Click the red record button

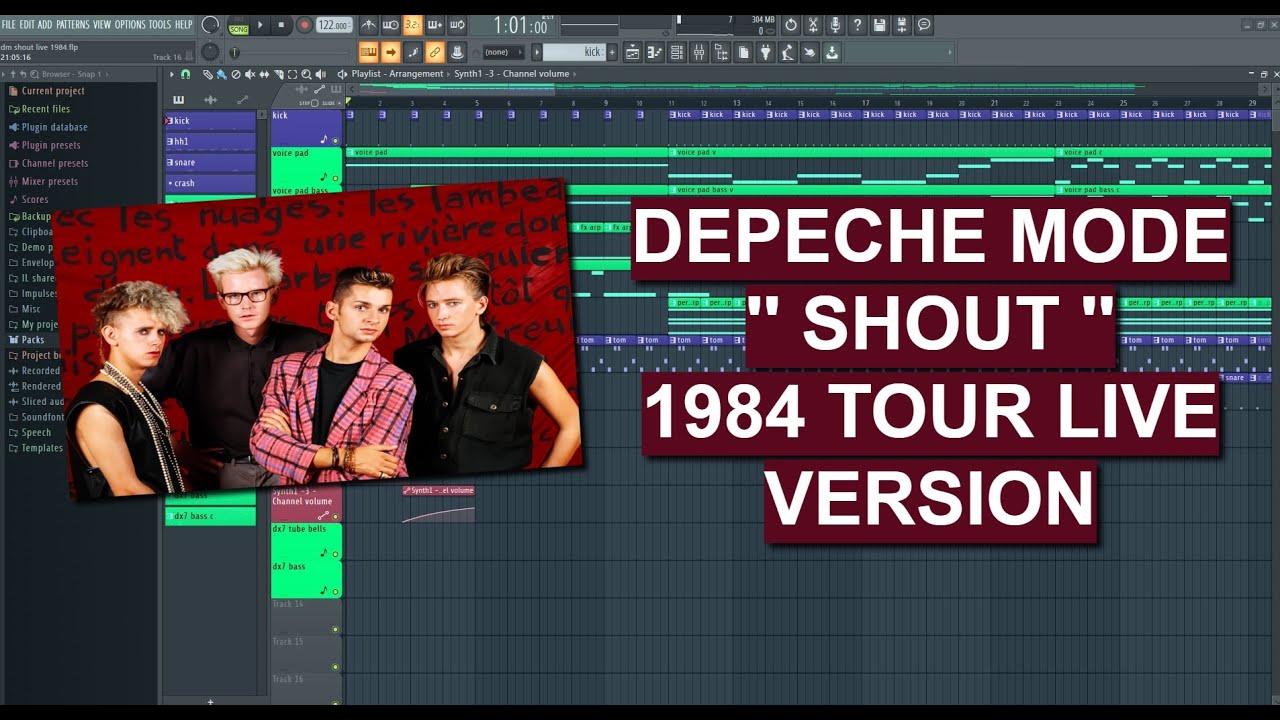304,25
